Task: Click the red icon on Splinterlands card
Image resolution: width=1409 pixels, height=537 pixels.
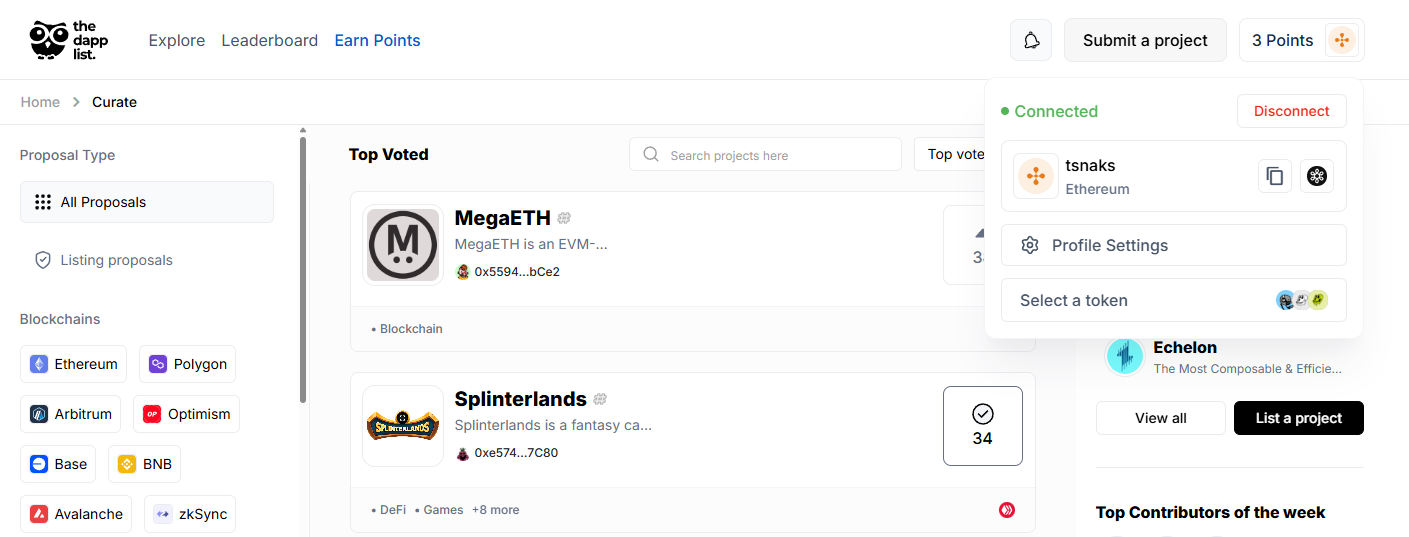Action: click(x=1007, y=510)
